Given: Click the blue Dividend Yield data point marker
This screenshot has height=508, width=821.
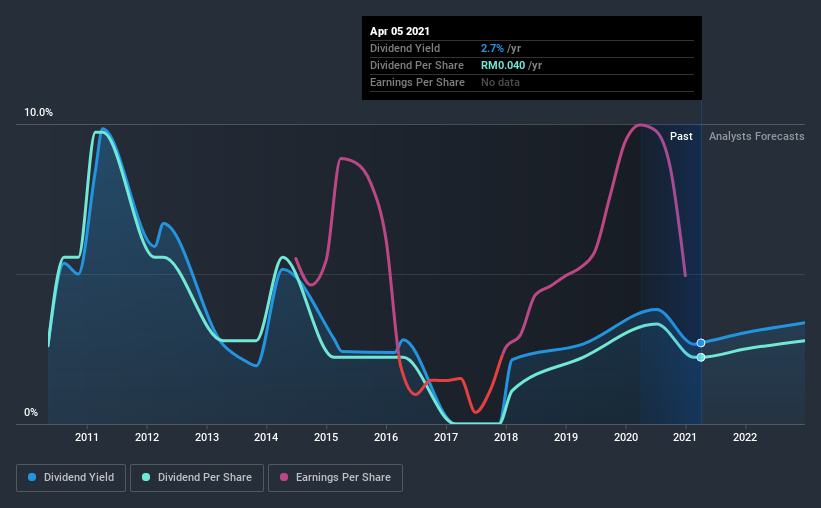Looking at the screenshot, I should tap(701, 343).
